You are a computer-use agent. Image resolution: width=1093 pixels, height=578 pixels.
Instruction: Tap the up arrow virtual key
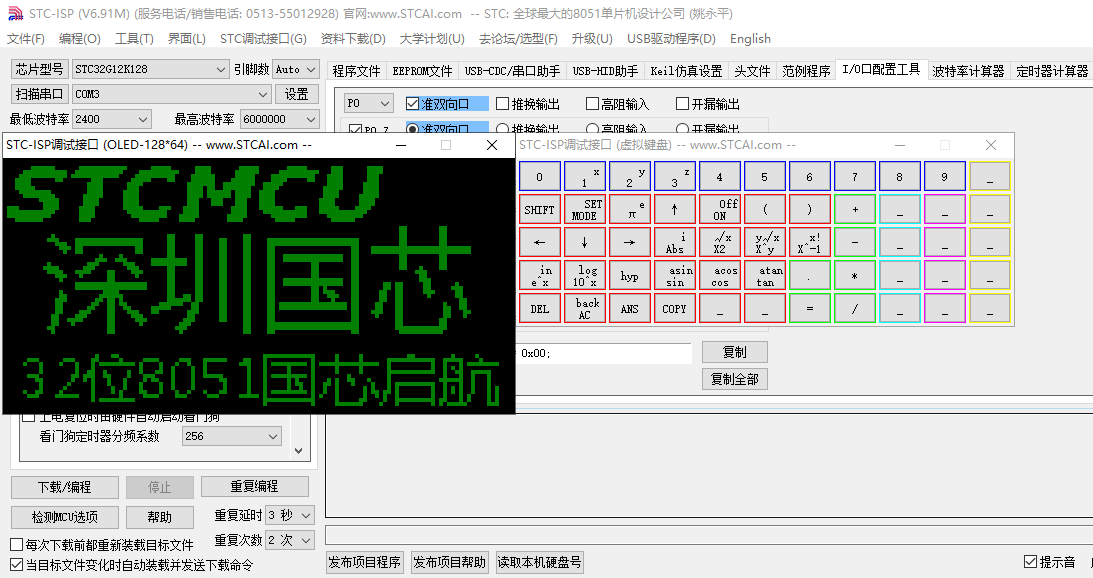coord(674,209)
